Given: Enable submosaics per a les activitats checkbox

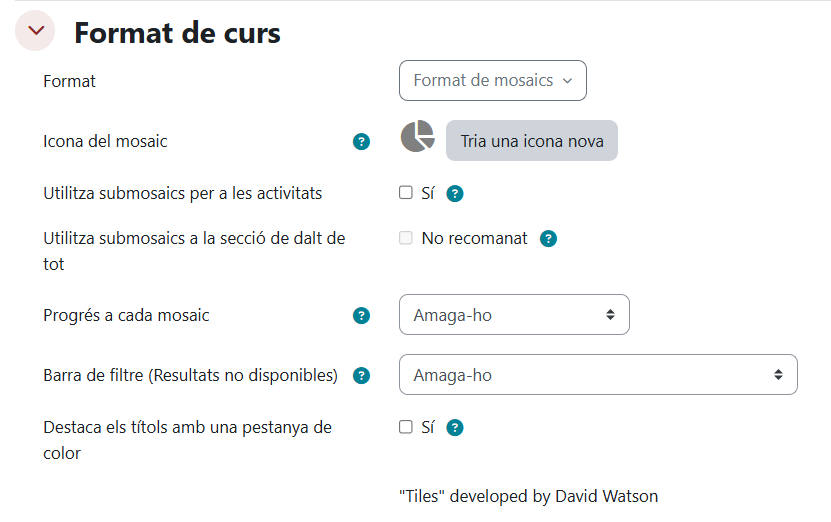Looking at the screenshot, I should click(406, 193).
